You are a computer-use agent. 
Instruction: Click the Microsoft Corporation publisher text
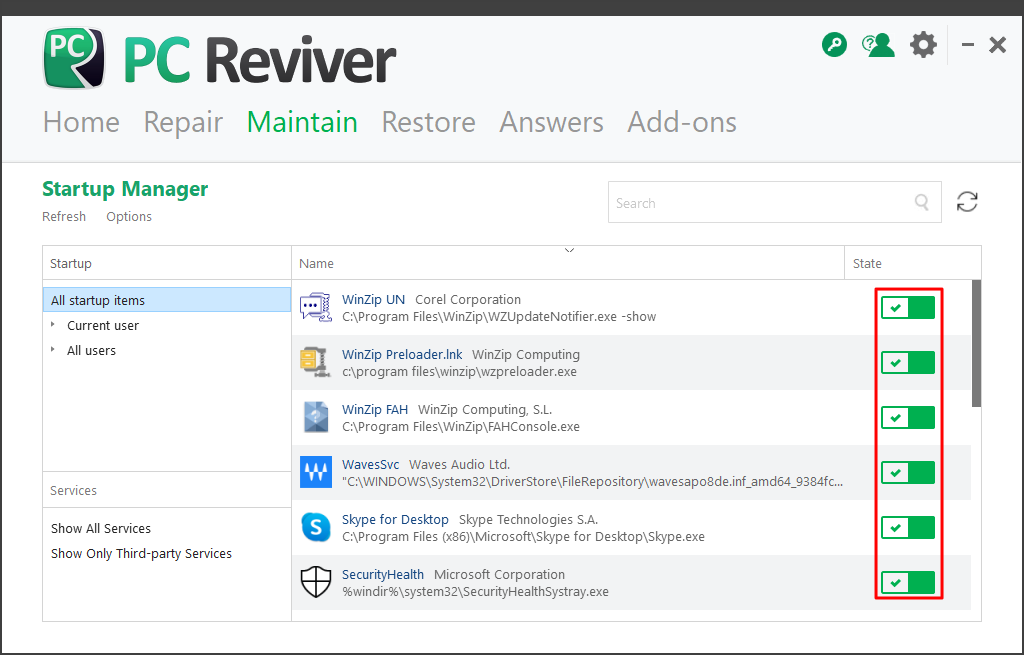click(500, 574)
